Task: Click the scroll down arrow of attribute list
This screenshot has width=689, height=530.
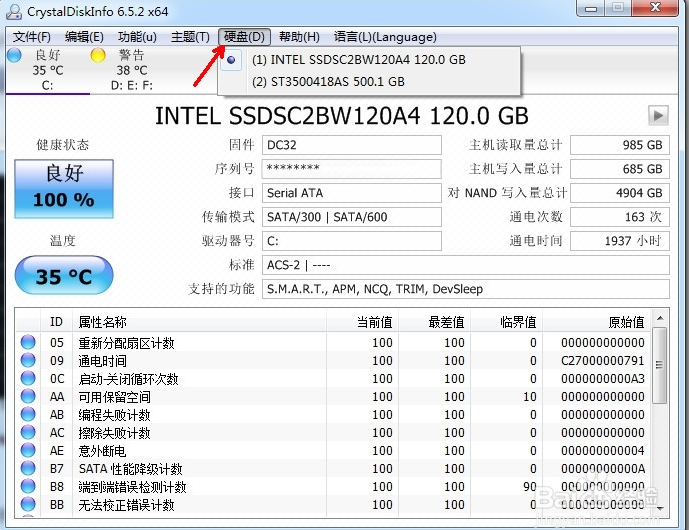Action: (660, 508)
